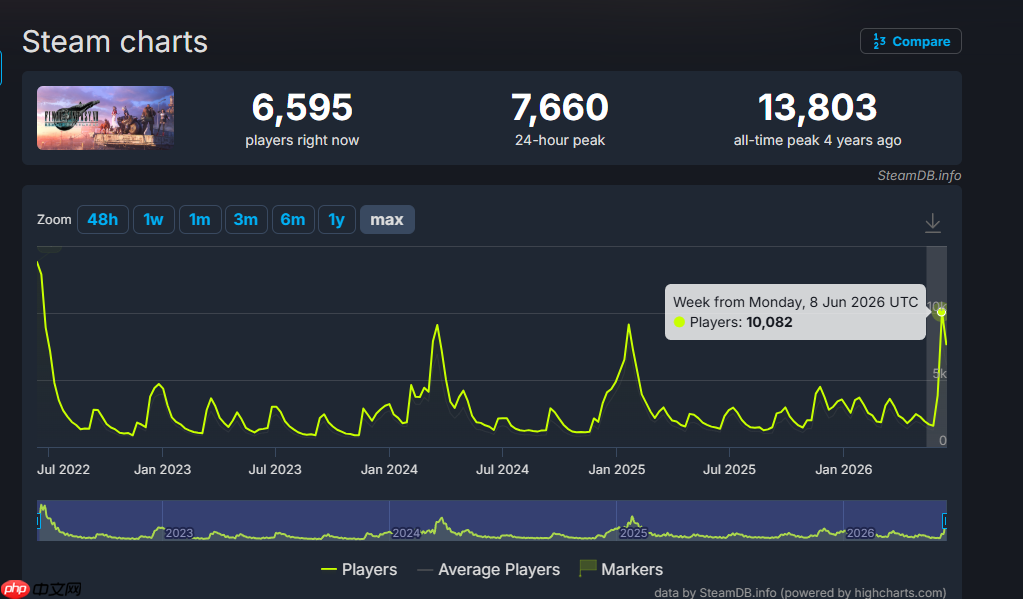
Task: Click the Jan 2026 axis label
Action: click(x=844, y=469)
